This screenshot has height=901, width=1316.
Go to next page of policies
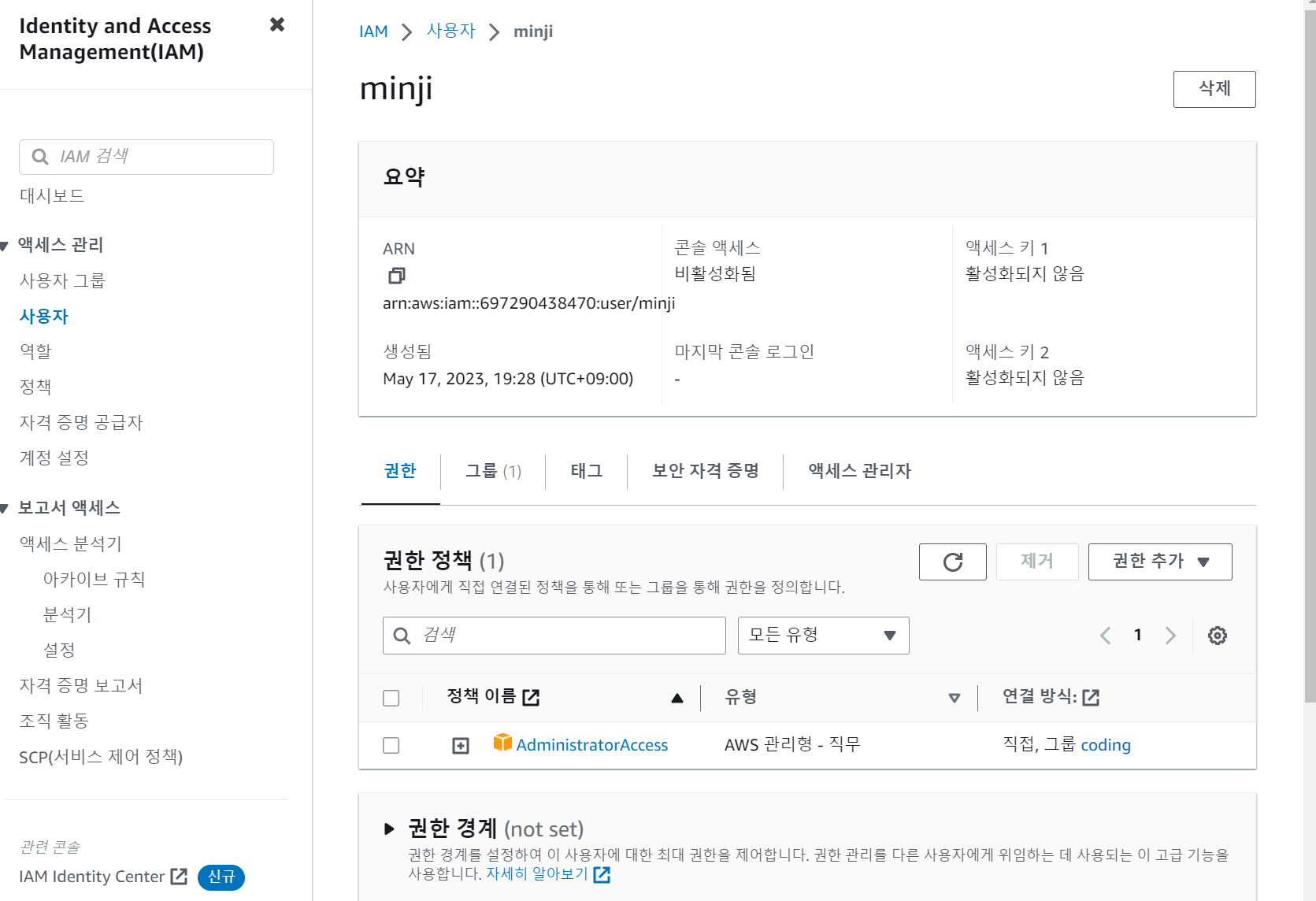coord(1170,636)
